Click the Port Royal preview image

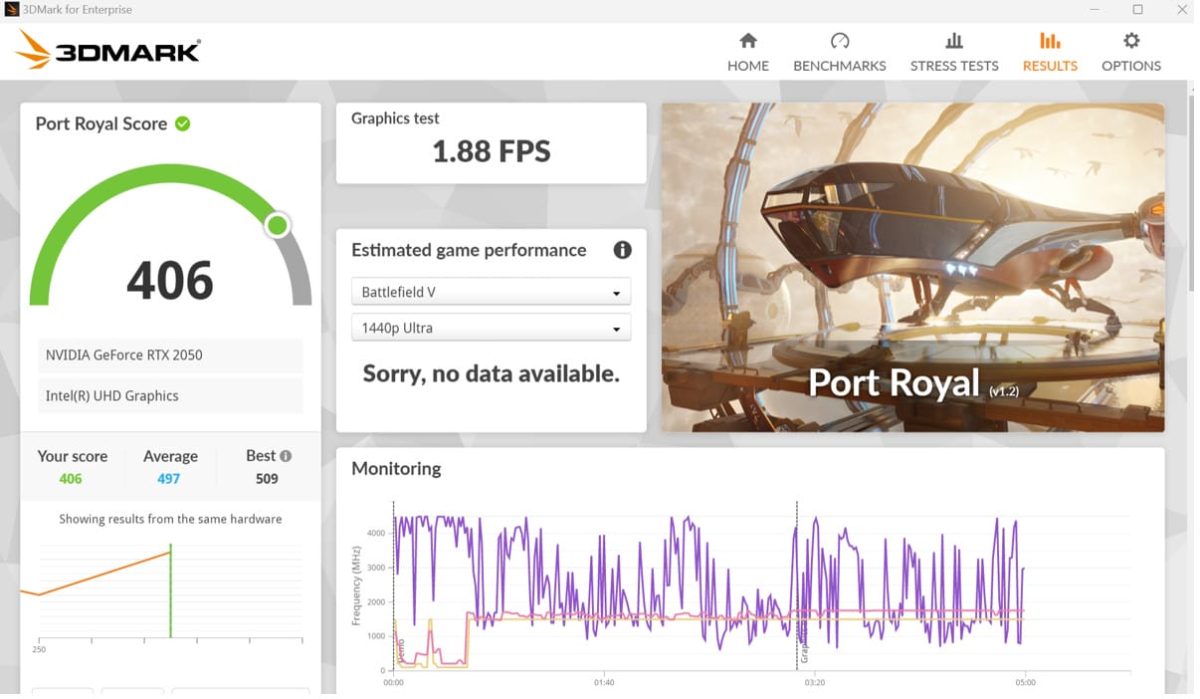click(913, 267)
